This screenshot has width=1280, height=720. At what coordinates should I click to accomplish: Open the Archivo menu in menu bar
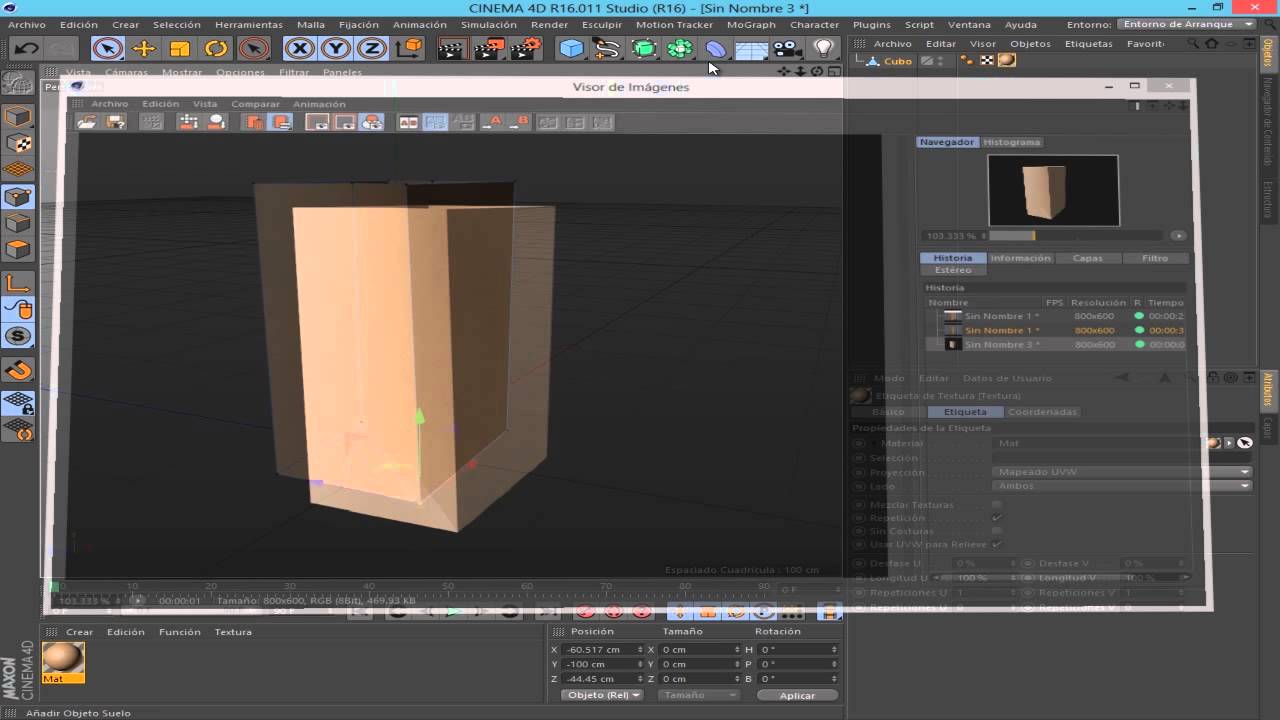coord(27,25)
